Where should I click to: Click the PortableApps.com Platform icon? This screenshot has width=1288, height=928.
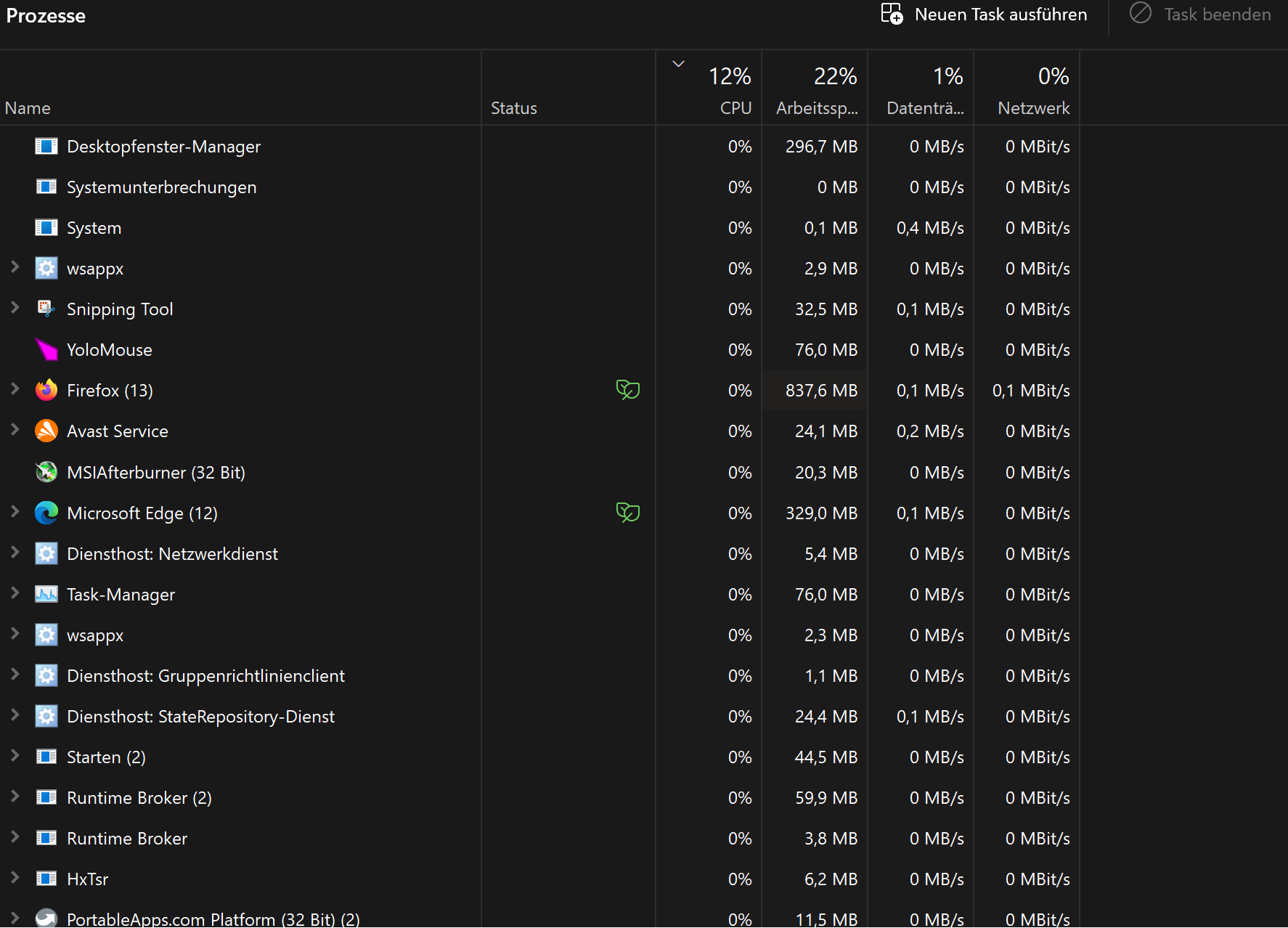46,918
